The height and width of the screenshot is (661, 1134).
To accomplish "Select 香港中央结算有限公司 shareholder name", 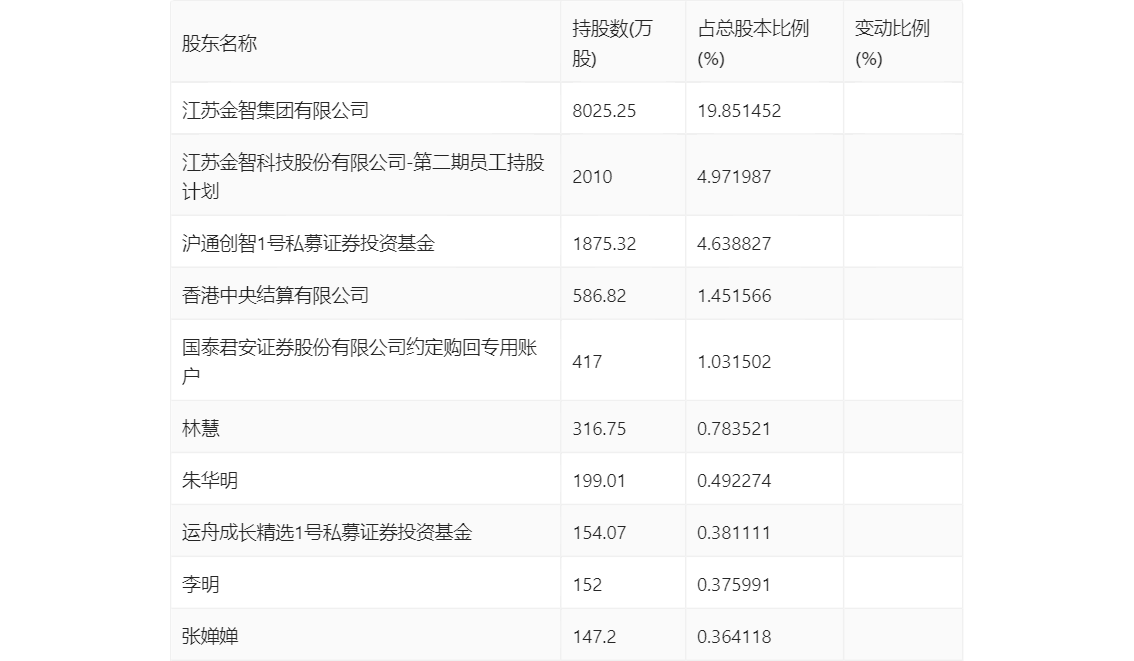I will click(275, 296).
